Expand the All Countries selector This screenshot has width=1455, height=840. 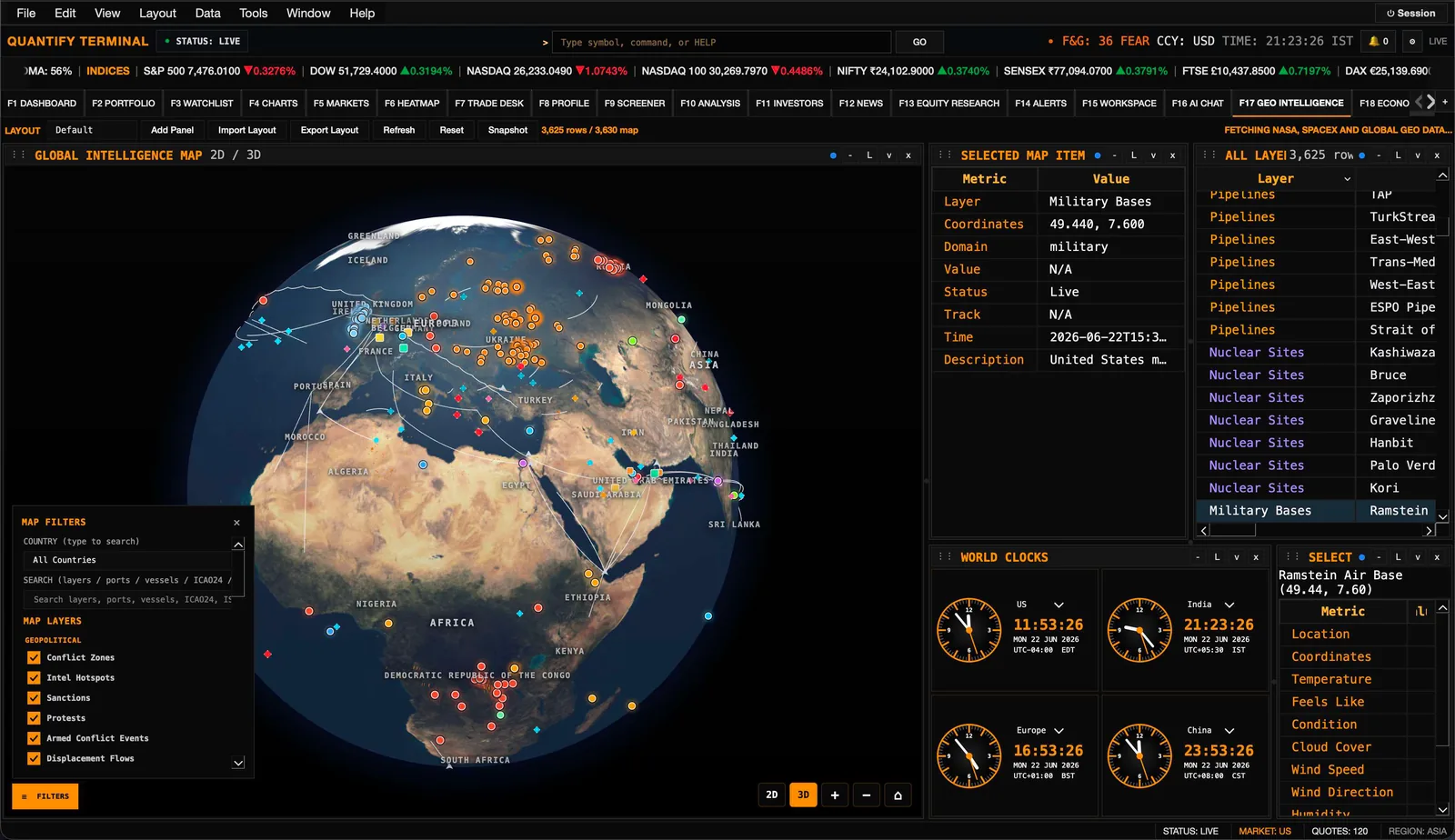[127, 560]
